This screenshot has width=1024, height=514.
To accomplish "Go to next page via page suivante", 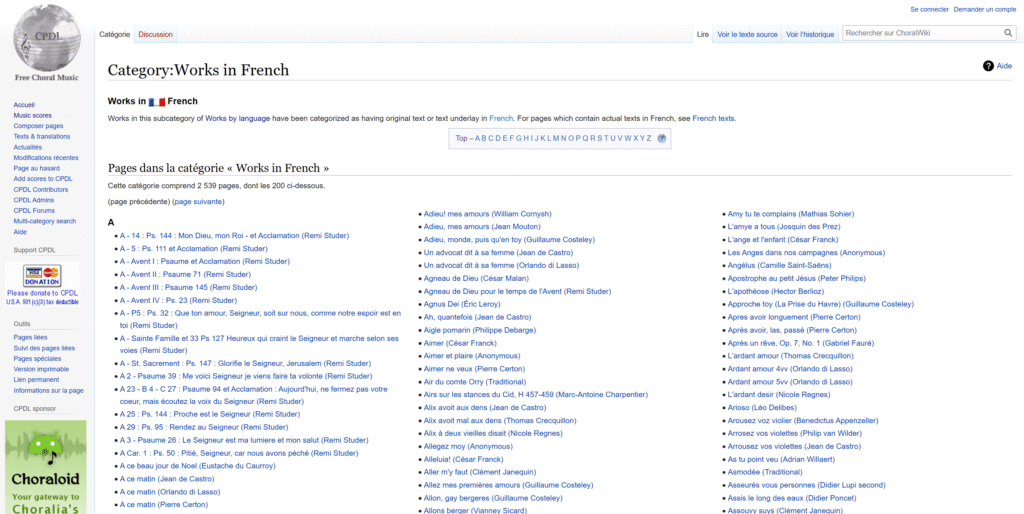I will click(x=199, y=202).
